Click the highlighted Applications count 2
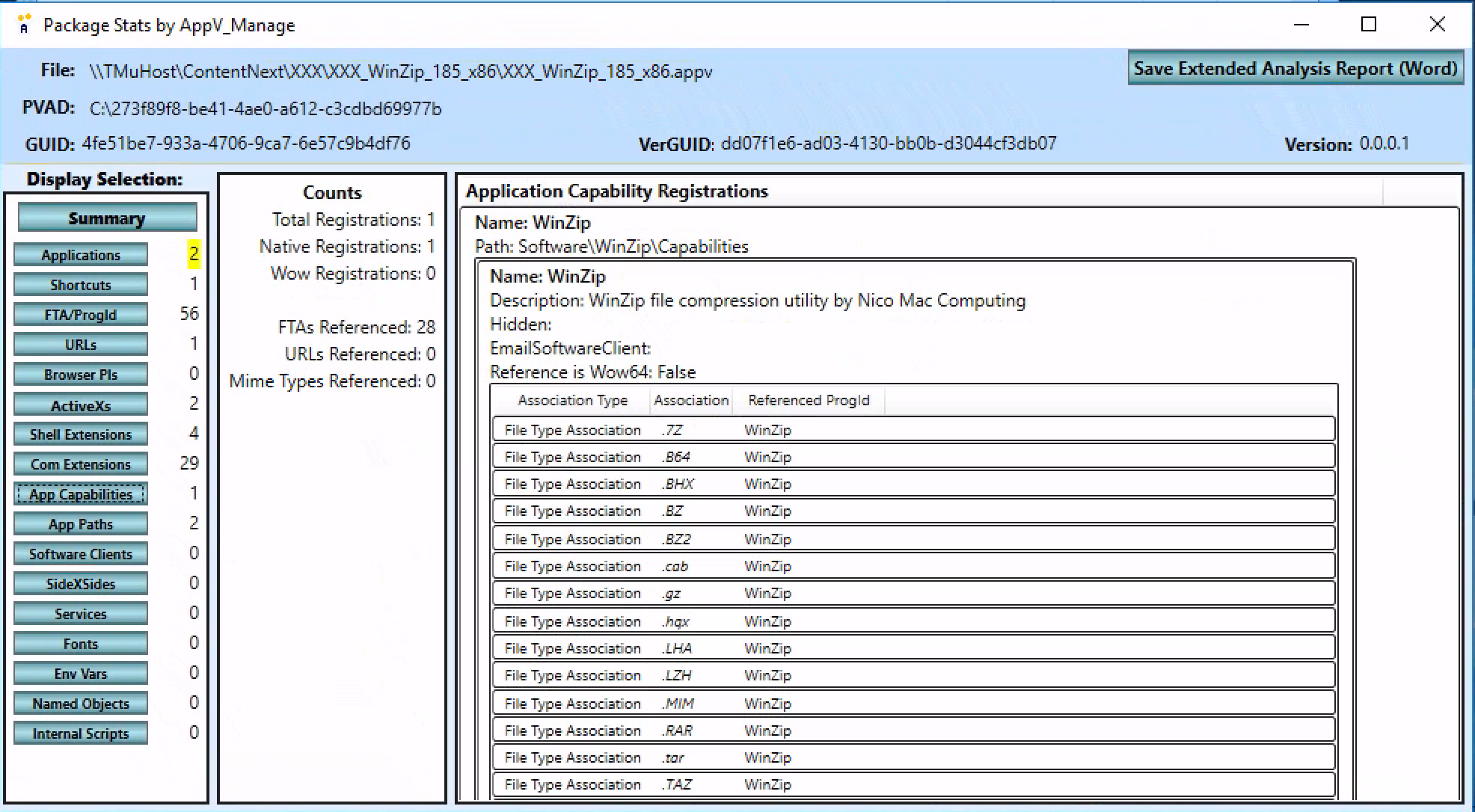The image size is (1475, 812). point(194,253)
